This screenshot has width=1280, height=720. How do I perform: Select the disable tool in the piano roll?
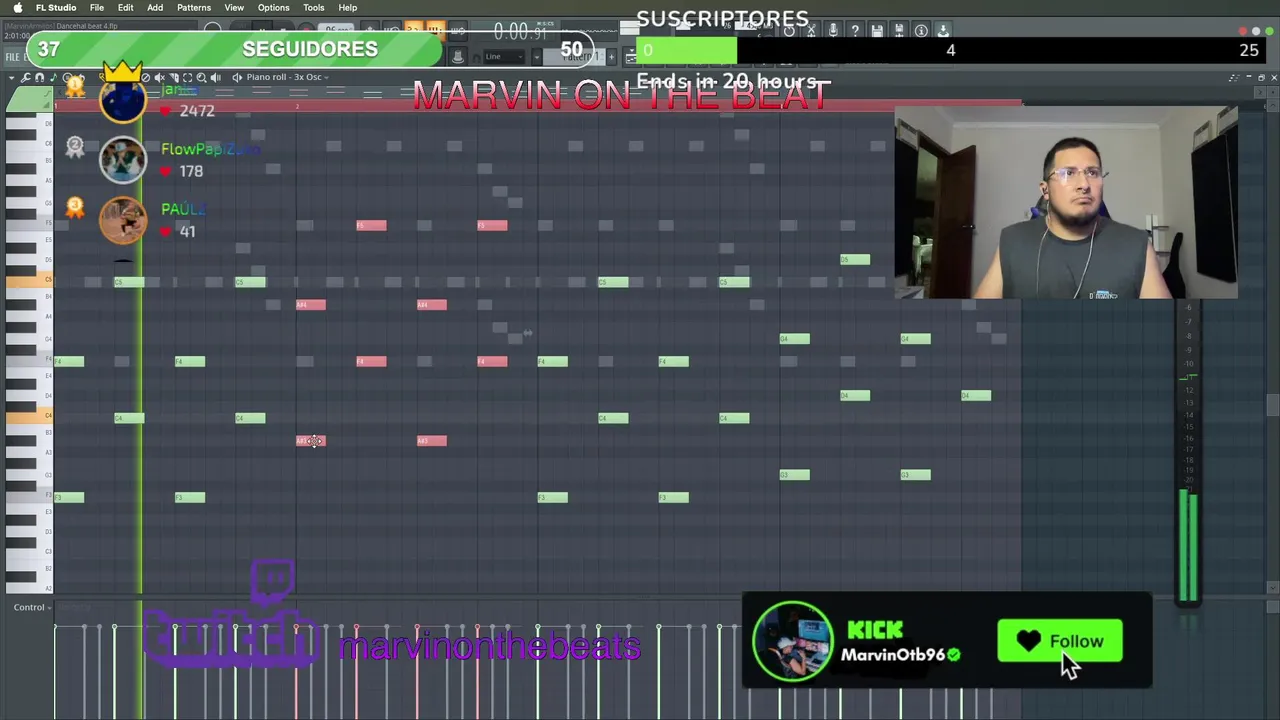(145, 77)
